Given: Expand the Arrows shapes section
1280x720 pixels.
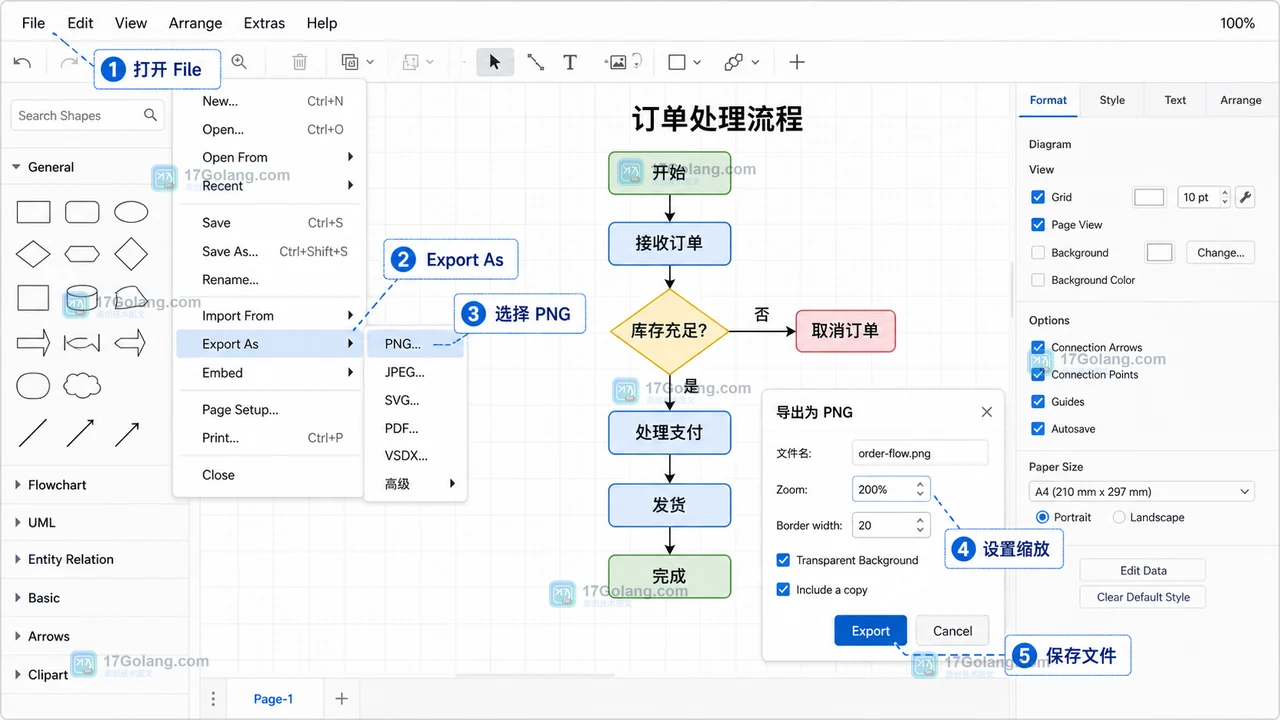Looking at the screenshot, I should point(17,636).
